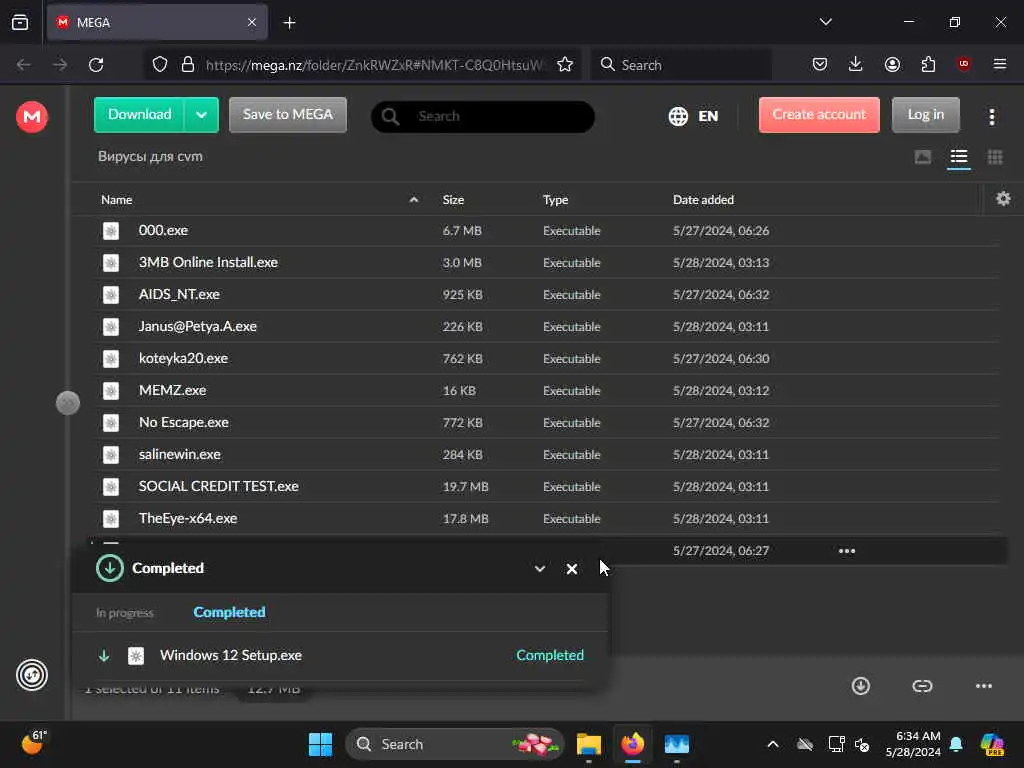Open three-dot menu of selected row
Screen dimensions: 1024x768
pyautogui.click(x=846, y=551)
